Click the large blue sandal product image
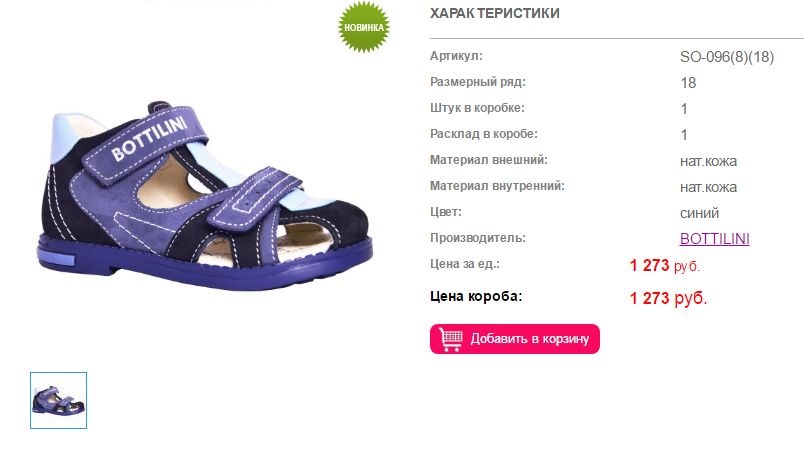The width and height of the screenshot is (804, 459). 205,195
